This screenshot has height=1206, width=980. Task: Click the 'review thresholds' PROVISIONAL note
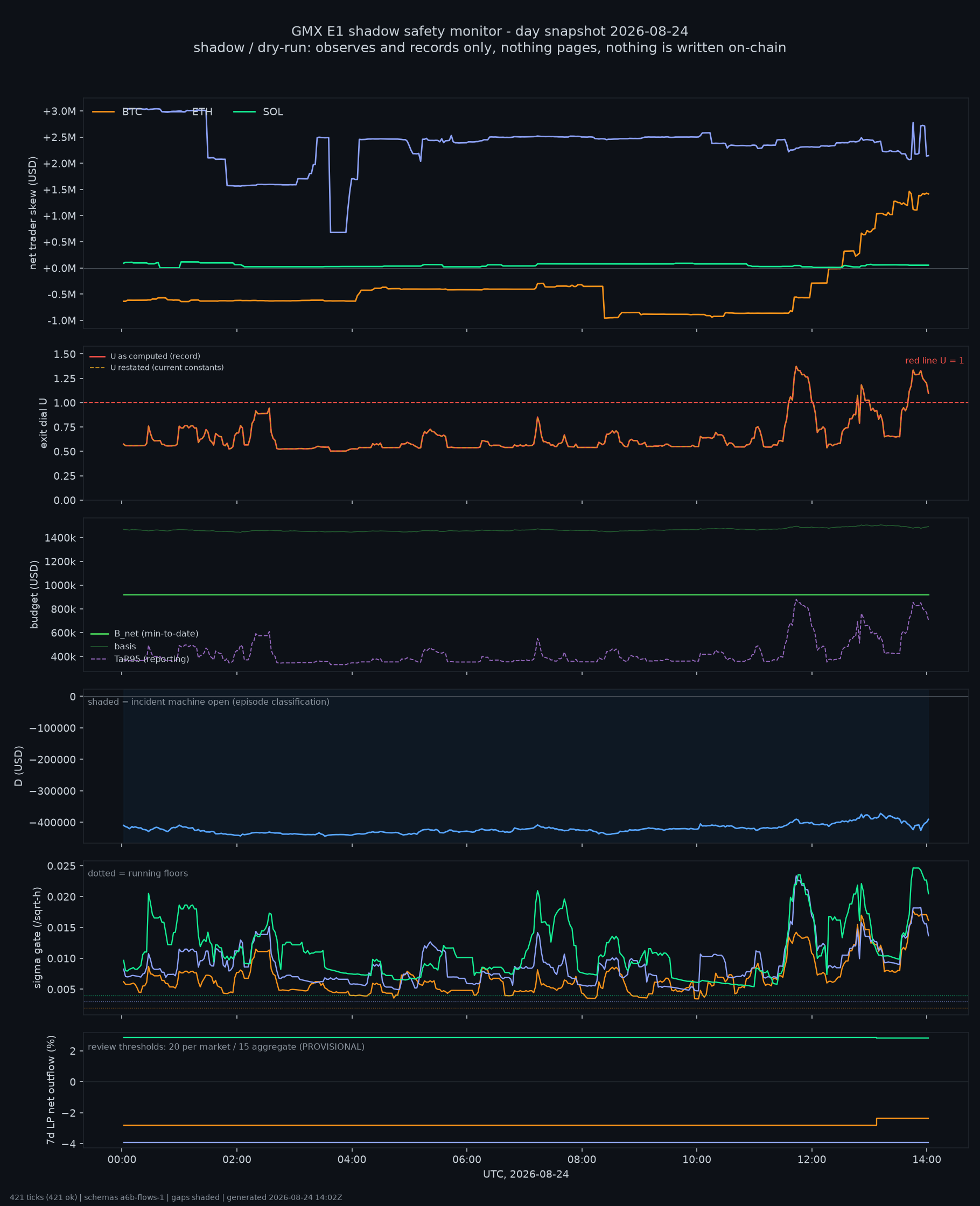[226, 1047]
